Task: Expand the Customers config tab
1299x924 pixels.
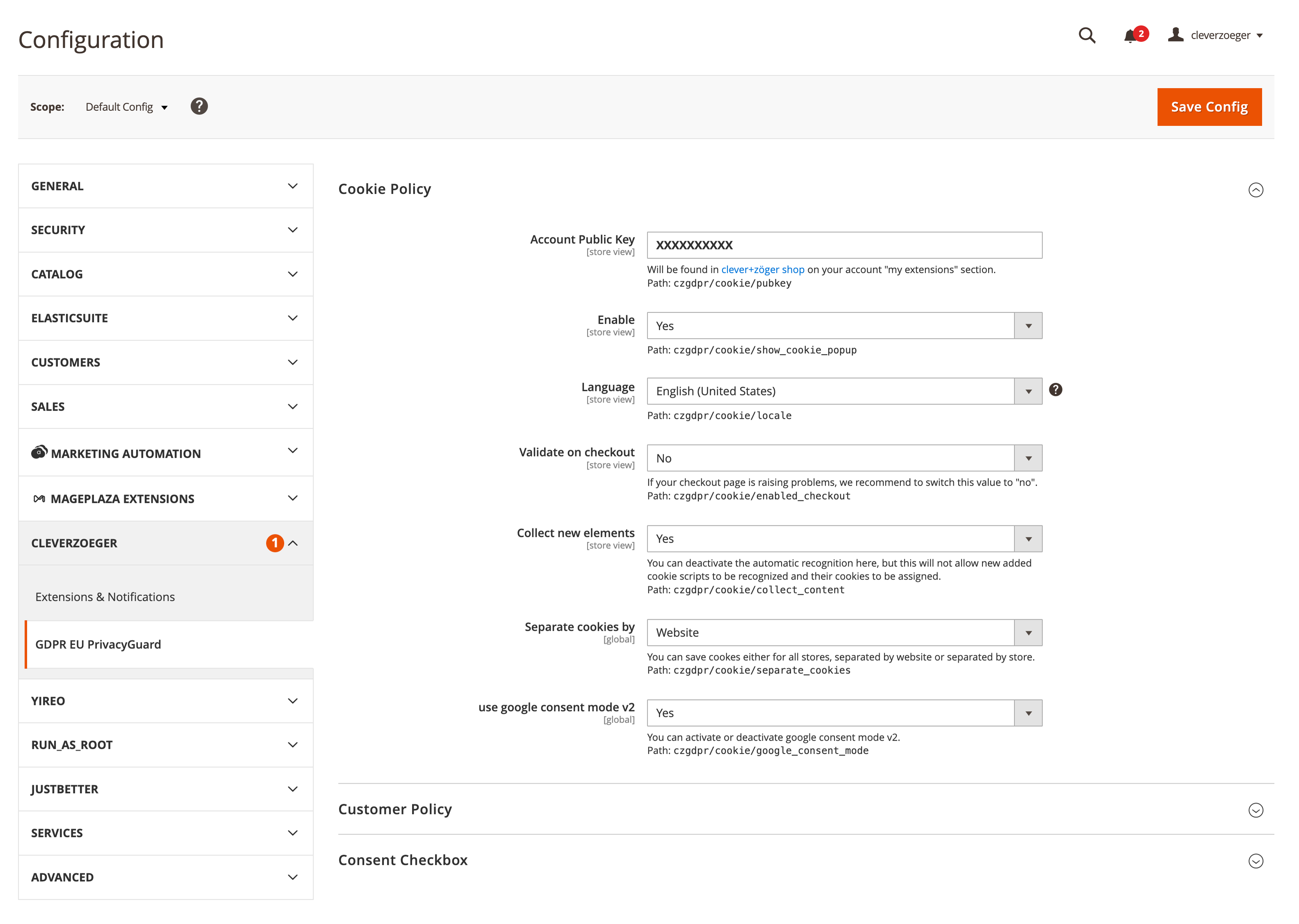Action: pos(166,363)
